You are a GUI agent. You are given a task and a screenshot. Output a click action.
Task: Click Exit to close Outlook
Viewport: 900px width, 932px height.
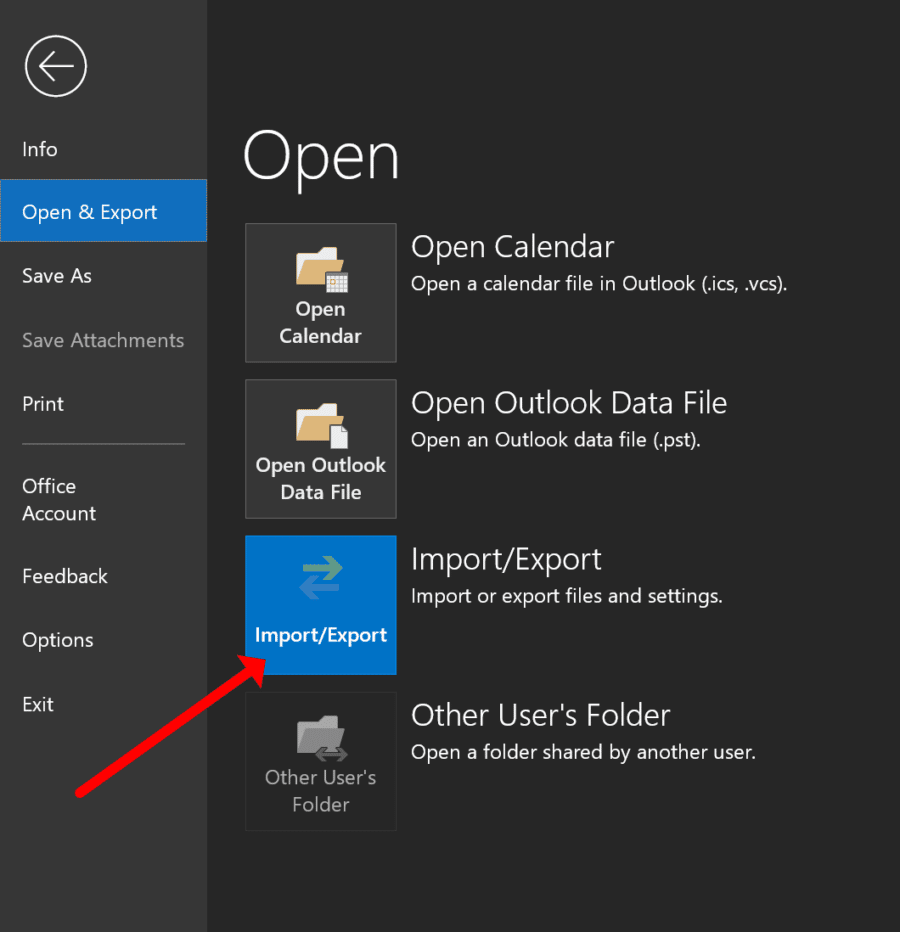[x=38, y=704]
